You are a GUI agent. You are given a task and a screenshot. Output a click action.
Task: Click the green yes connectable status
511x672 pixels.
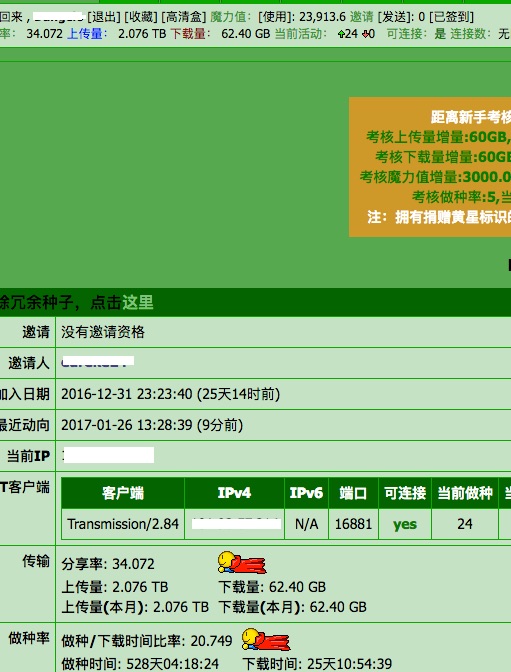405,524
